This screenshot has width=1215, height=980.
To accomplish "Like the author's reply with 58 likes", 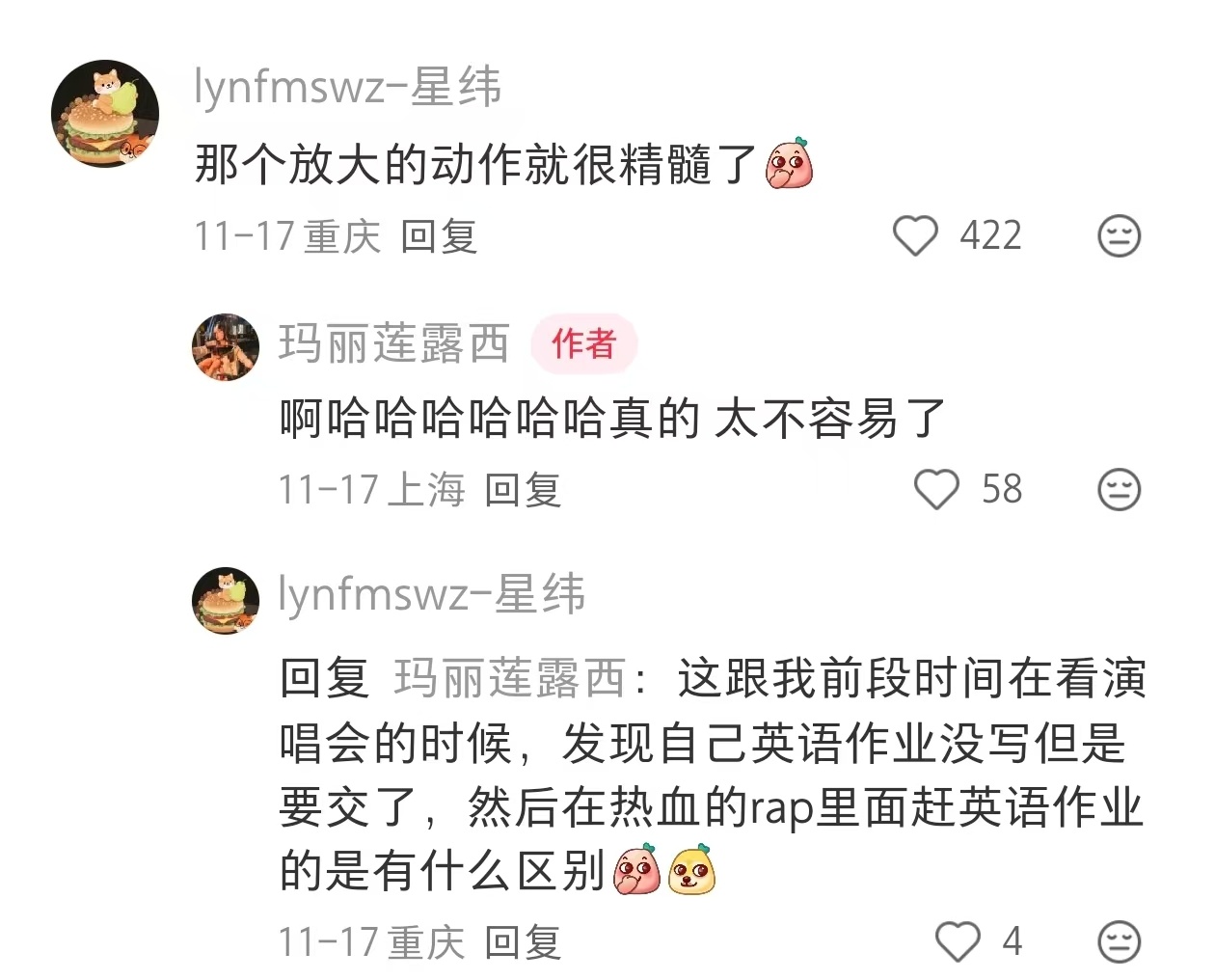I will (936, 489).
